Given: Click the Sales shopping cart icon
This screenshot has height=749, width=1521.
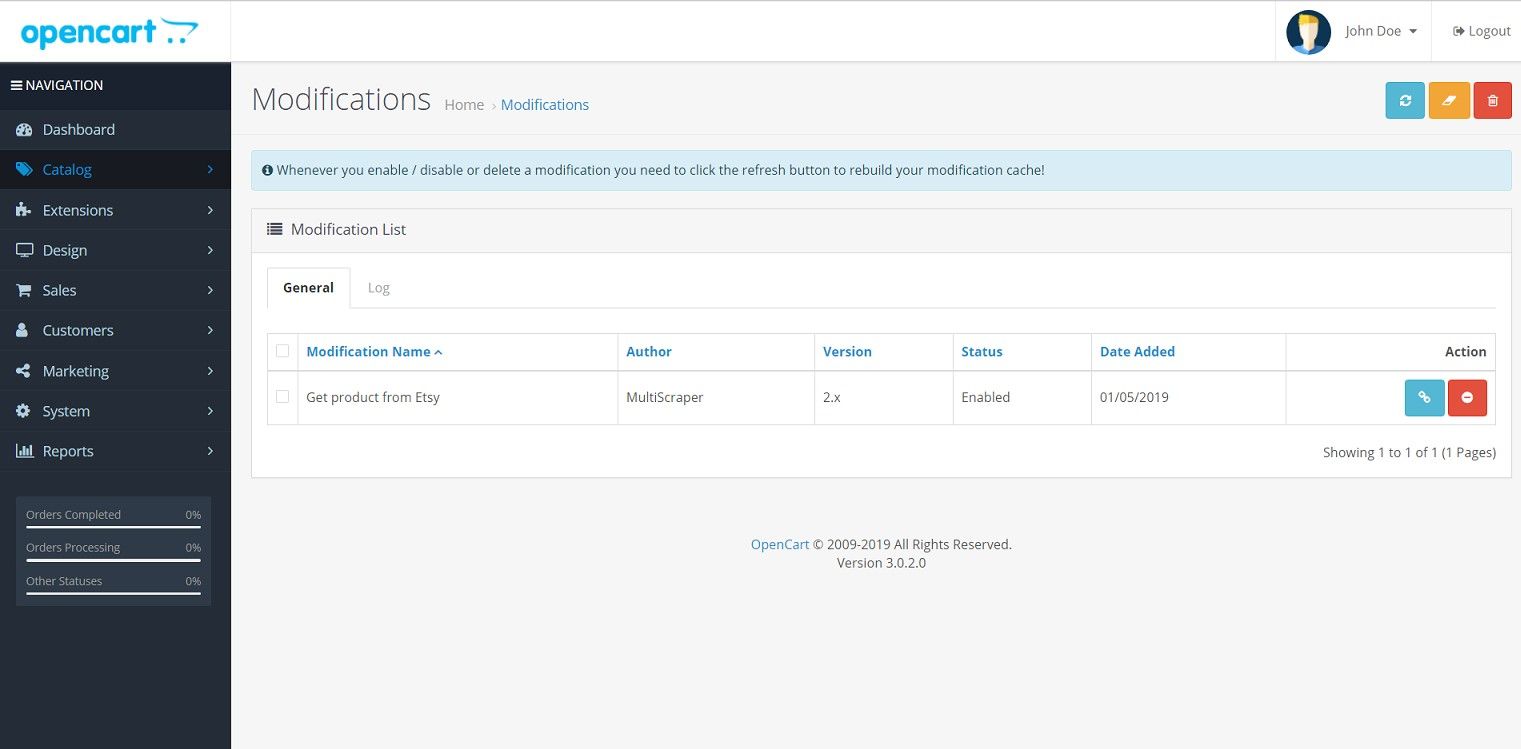Looking at the screenshot, I should (x=25, y=290).
